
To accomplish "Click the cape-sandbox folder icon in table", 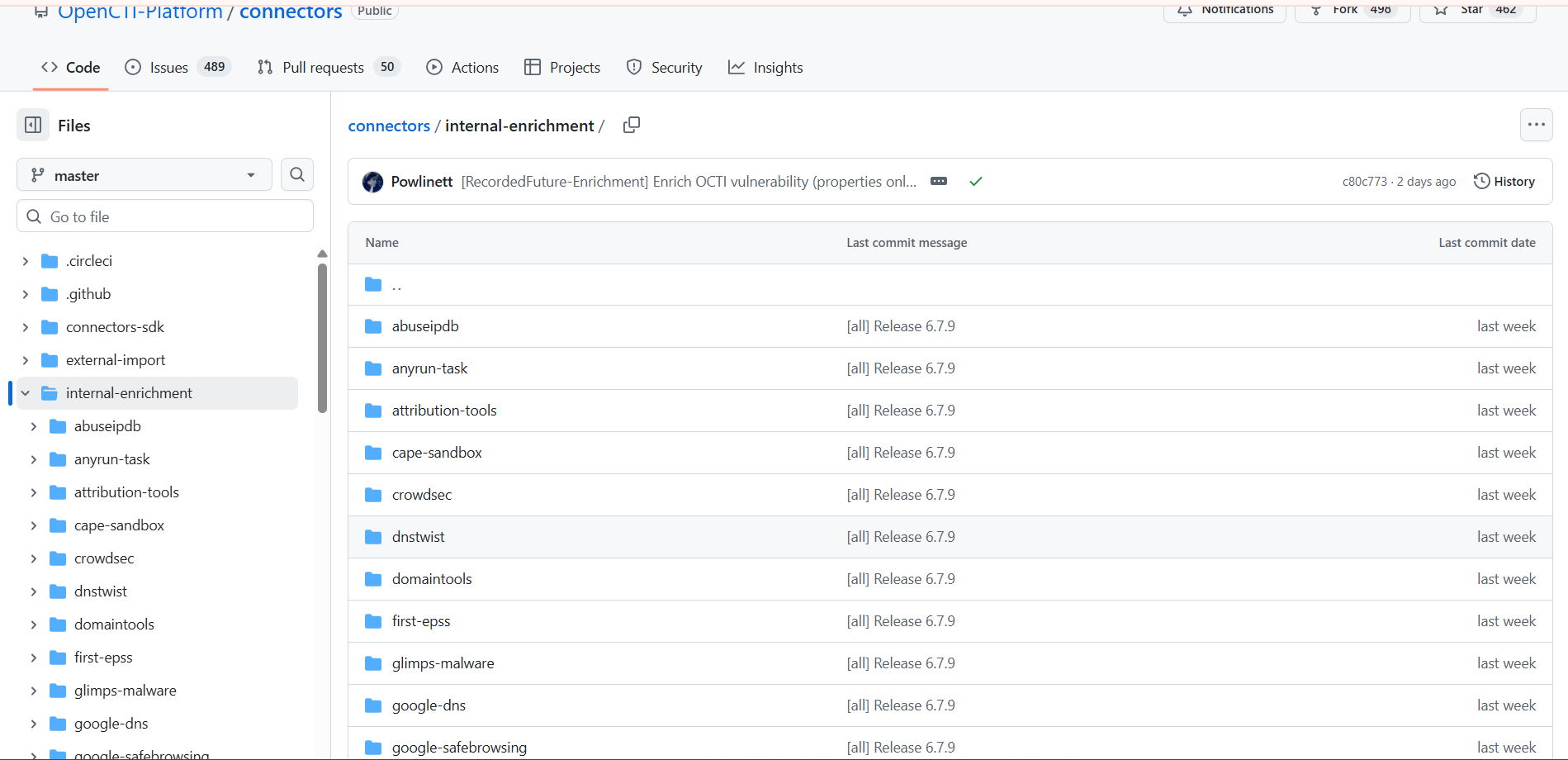I will coord(373,453).
